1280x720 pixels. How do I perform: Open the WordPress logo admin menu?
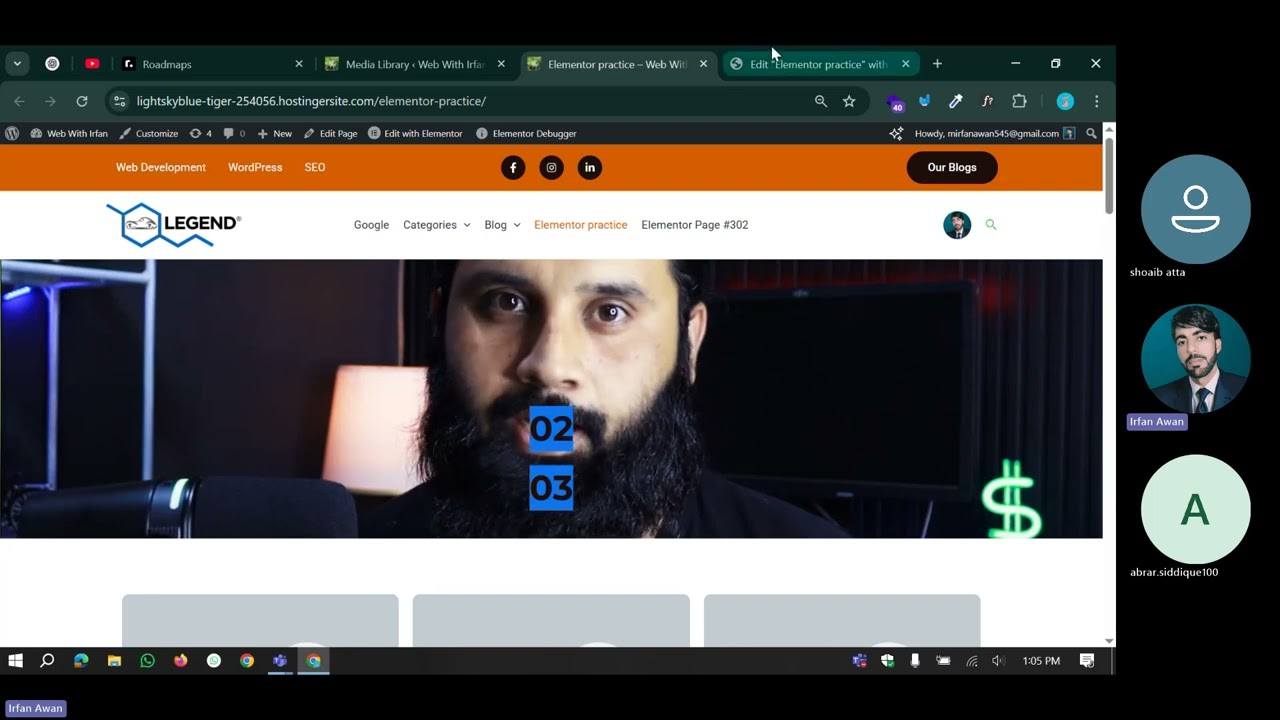click(12, 133)
